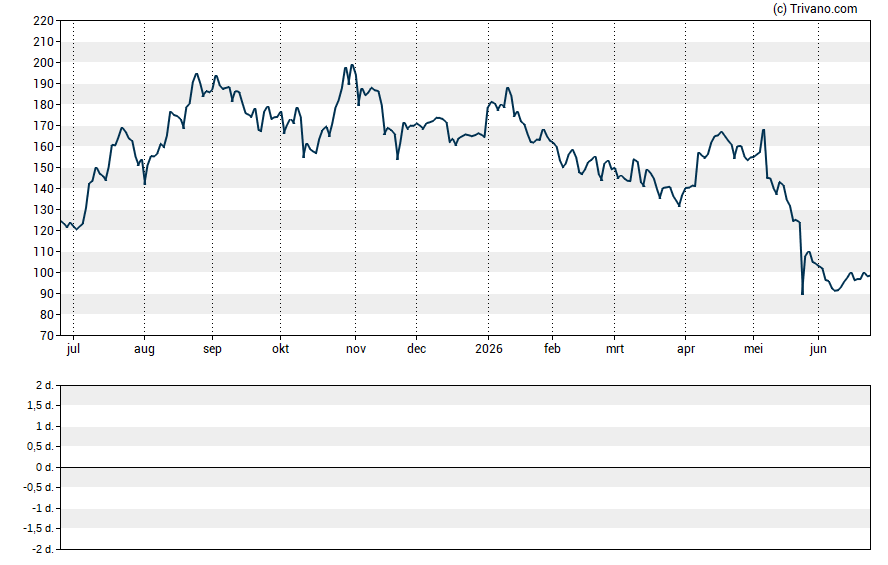This screenshot has height=565, width=888.
Task: Click the '2 d.' lower axis label
Action: [45, 386]
